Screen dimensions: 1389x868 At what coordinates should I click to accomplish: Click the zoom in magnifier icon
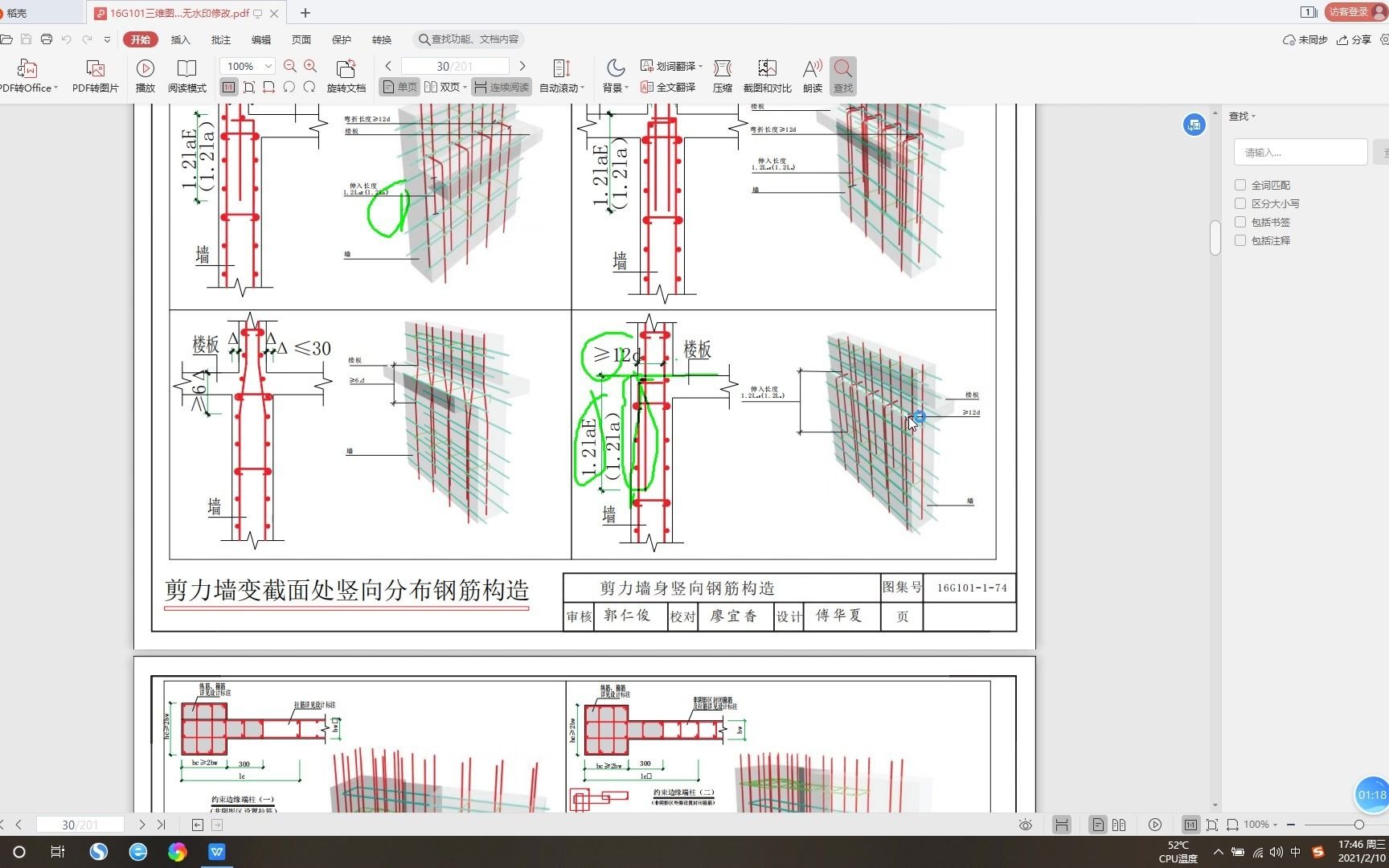(310, 66)
